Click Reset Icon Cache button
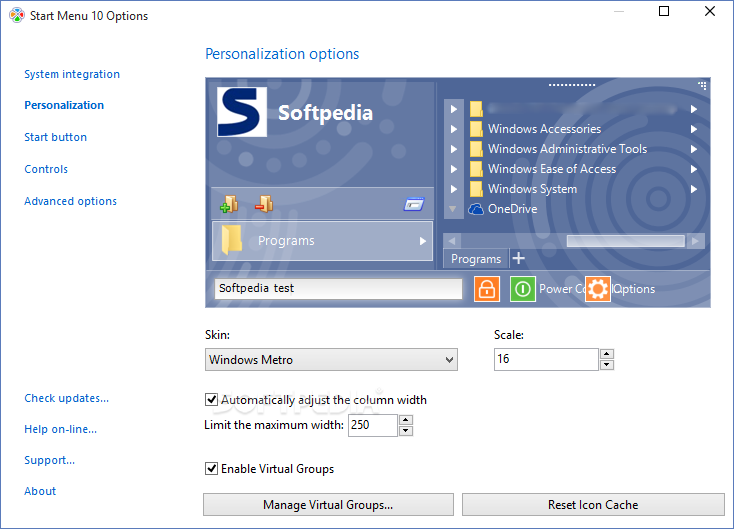 point(593,505)
